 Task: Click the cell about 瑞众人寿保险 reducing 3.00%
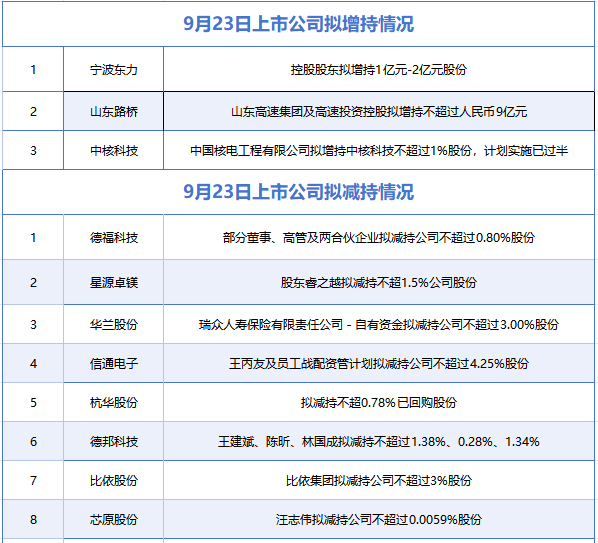[379, 324]
